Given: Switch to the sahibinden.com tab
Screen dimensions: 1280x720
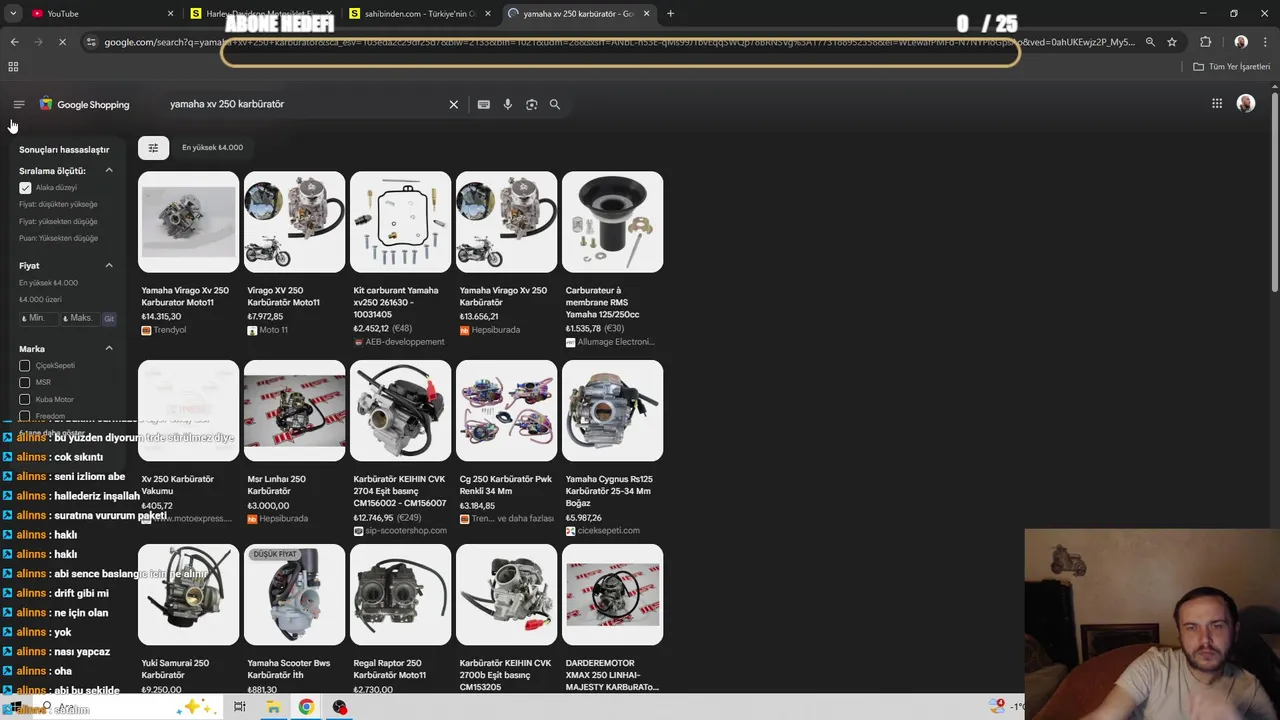Looking at the screenshot, I should (x=420, y=14).
